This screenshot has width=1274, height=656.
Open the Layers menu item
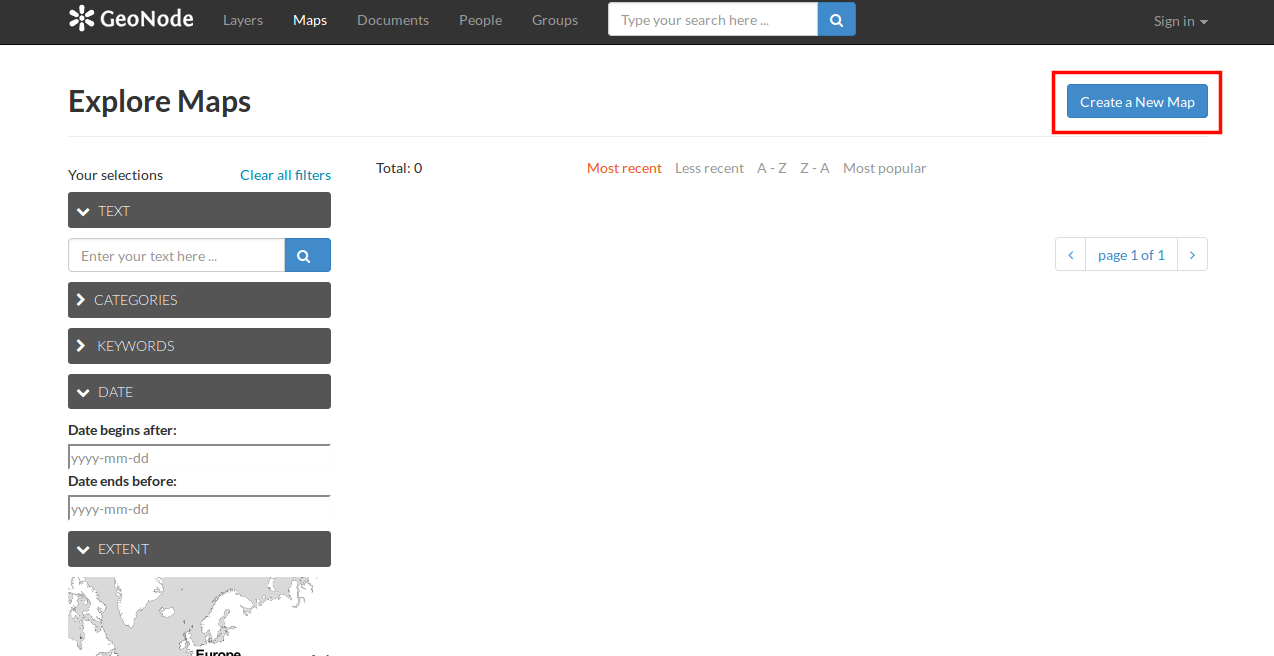pyautogui.click(x=243, y=20)
